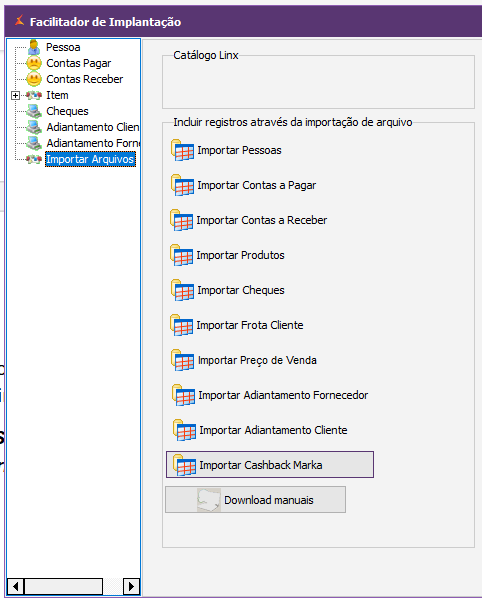The width and height of the screenshot is (482, 602).
Task: Click the Importar Cashback Marka button
Action: 270,465
